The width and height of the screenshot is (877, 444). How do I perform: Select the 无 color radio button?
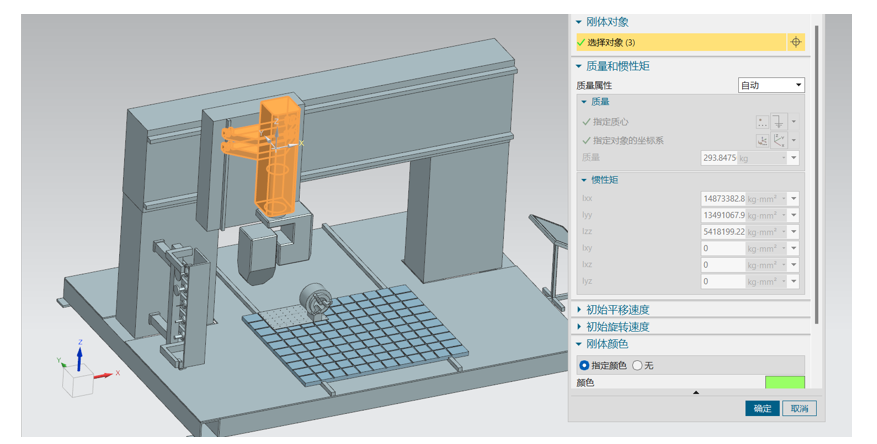click(637, 365)
